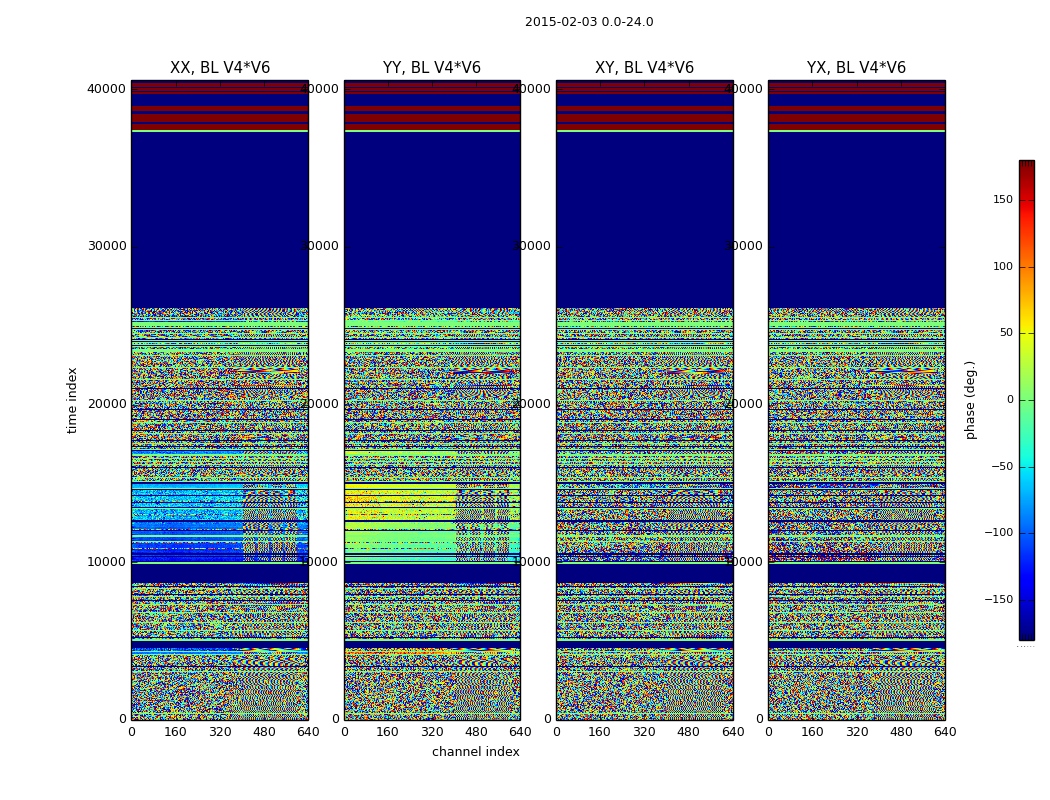
Task: Select colorbar tick label '50'
Action: click(1006, 333)
